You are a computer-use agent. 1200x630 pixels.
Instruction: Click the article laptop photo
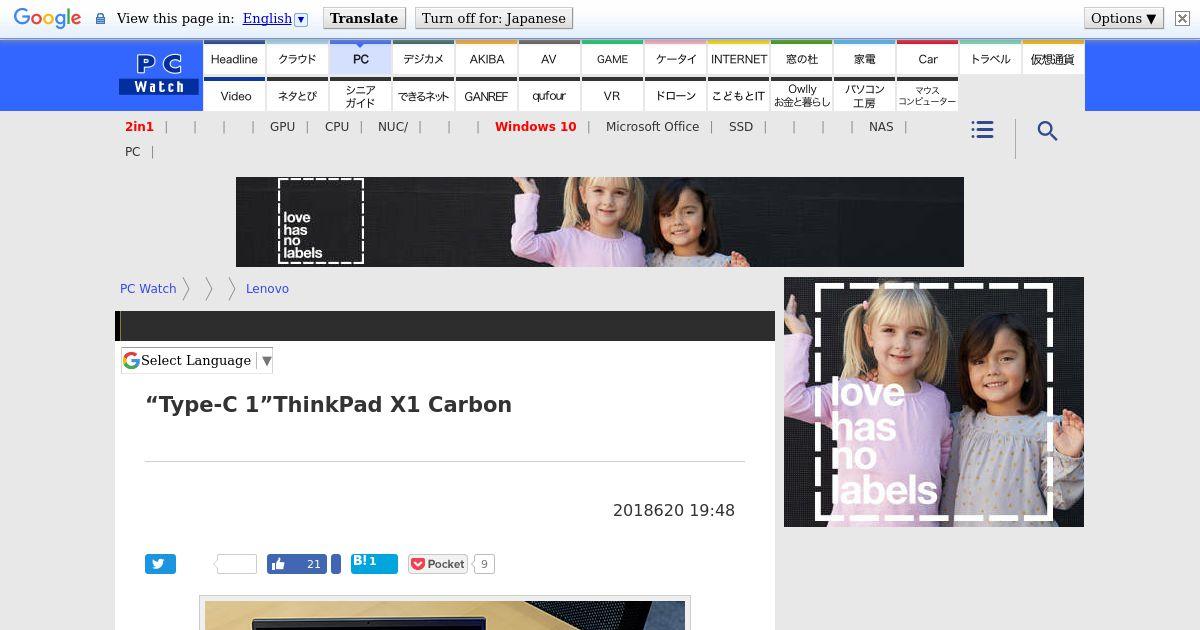(x=445, y=614)
